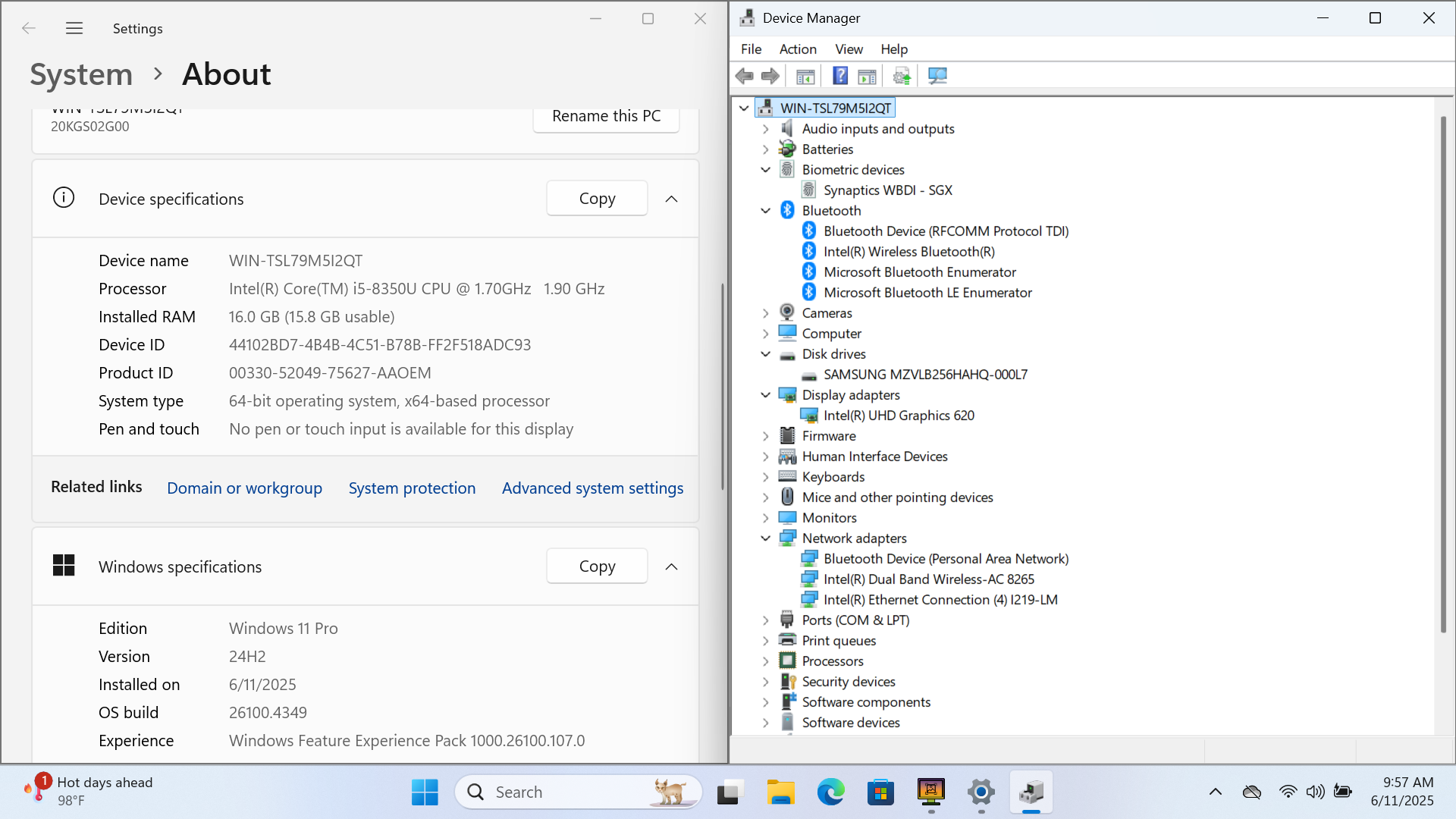Expand the Processors category
1456x819 pixels.
[765, 661]
